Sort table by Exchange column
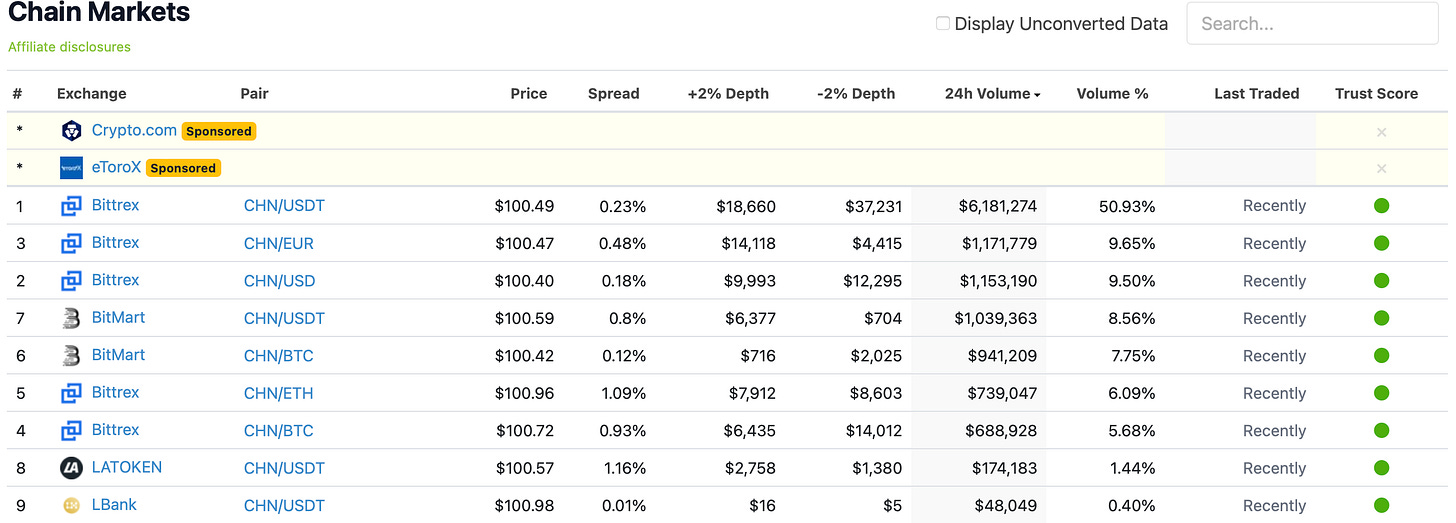1456x523 pixels. click(x=91, y=94)
